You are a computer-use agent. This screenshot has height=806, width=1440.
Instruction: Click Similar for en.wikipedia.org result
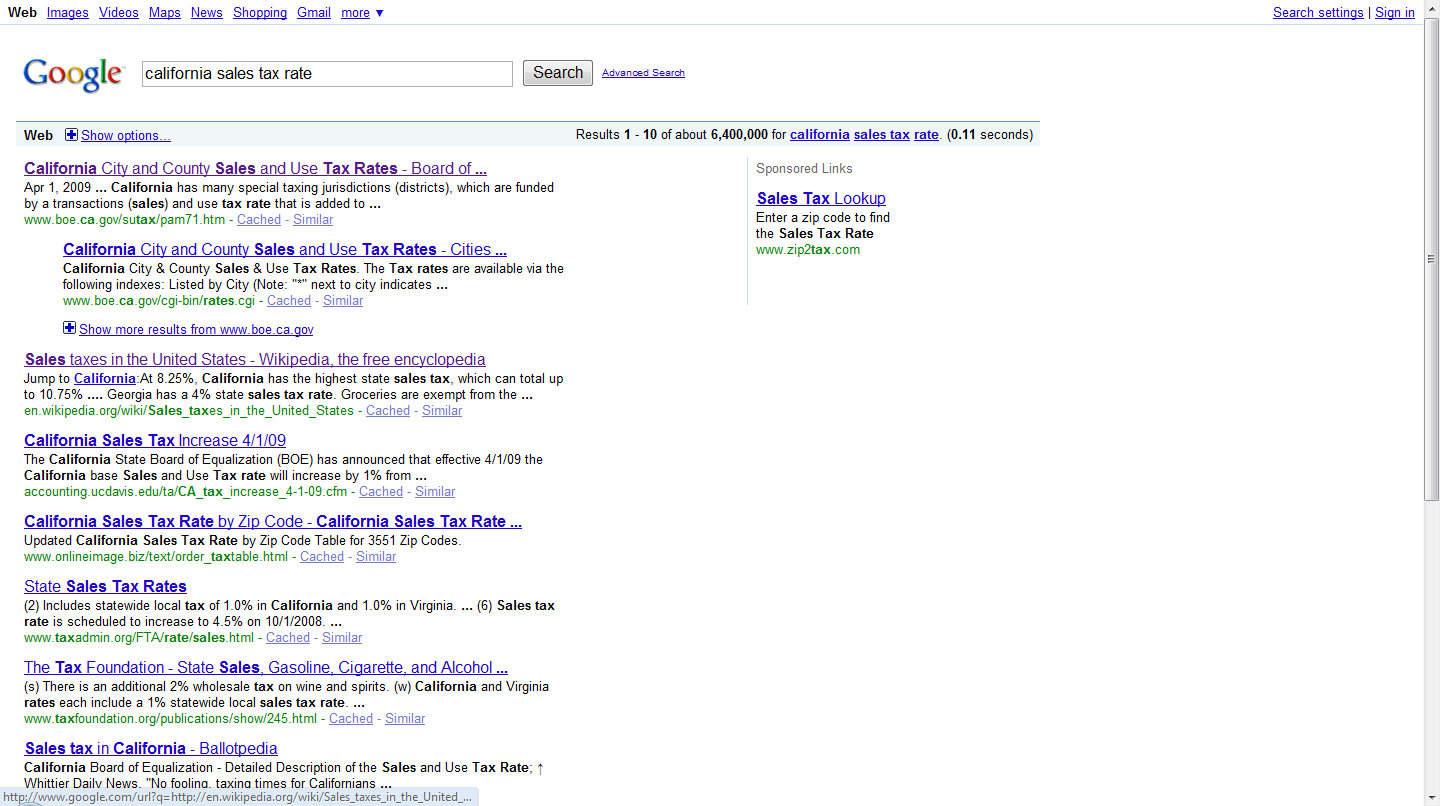pos(442,410)
